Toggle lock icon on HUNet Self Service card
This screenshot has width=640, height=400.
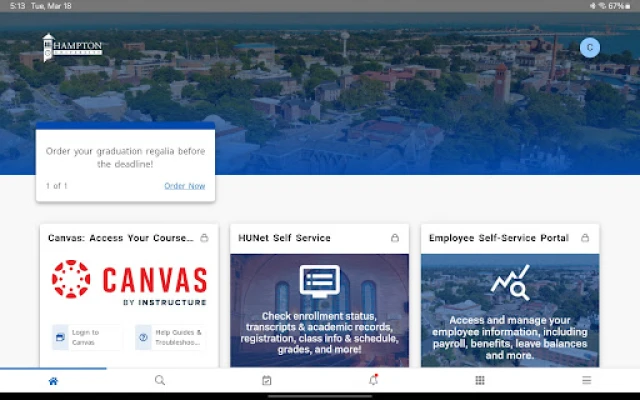(395, 238)
